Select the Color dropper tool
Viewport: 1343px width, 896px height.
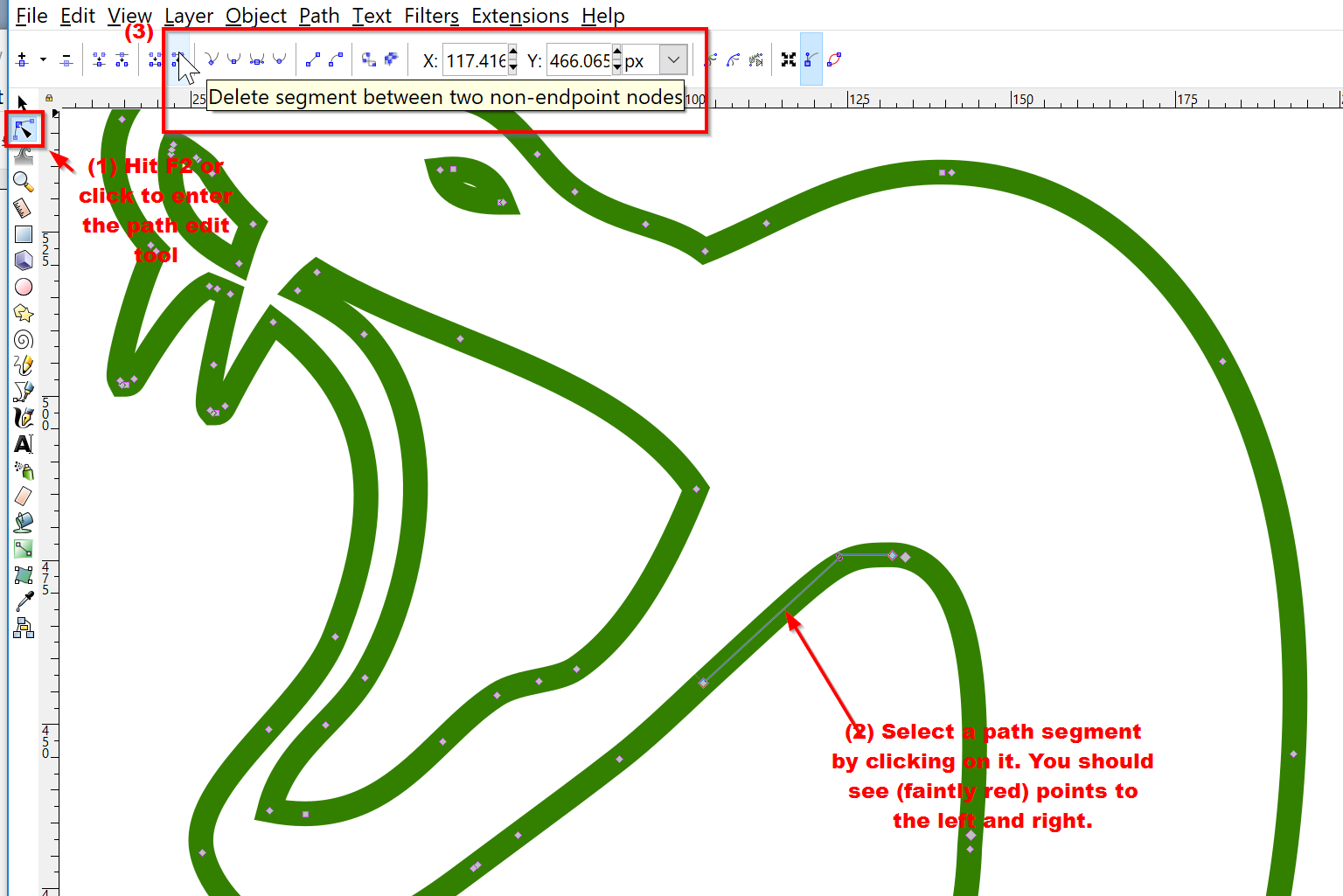23,601
